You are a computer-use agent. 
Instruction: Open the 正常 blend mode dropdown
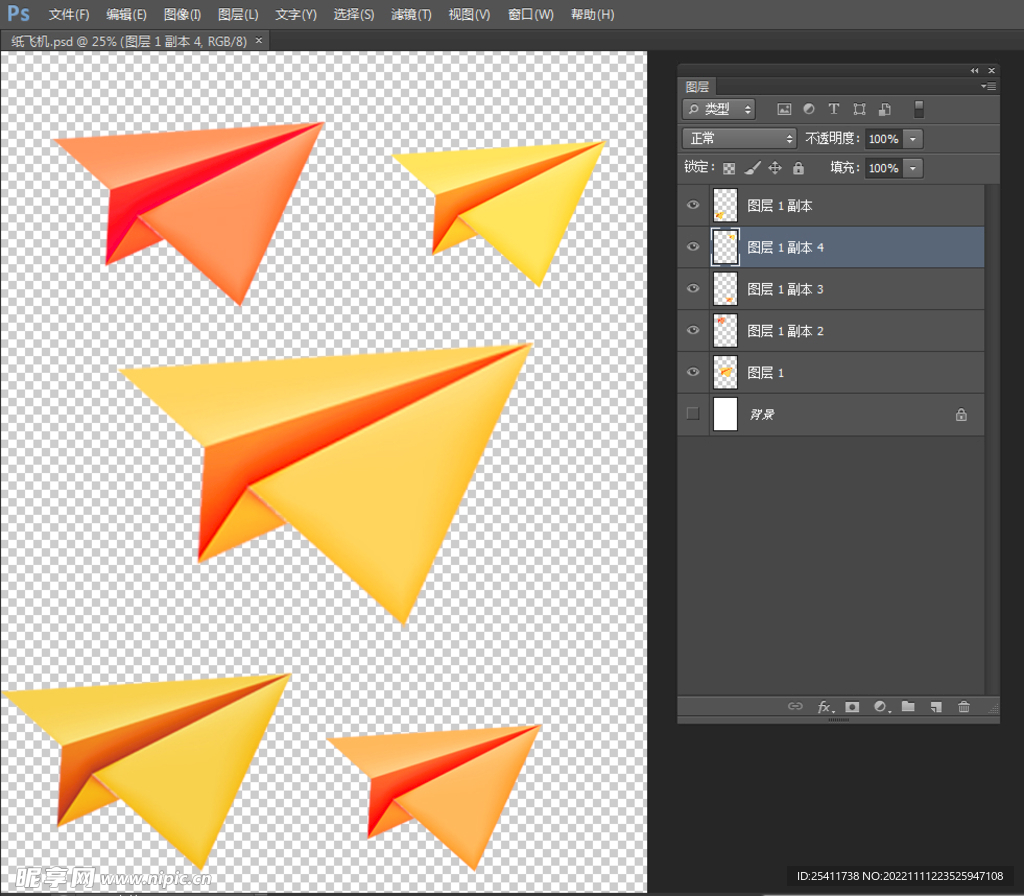(739, 138)
